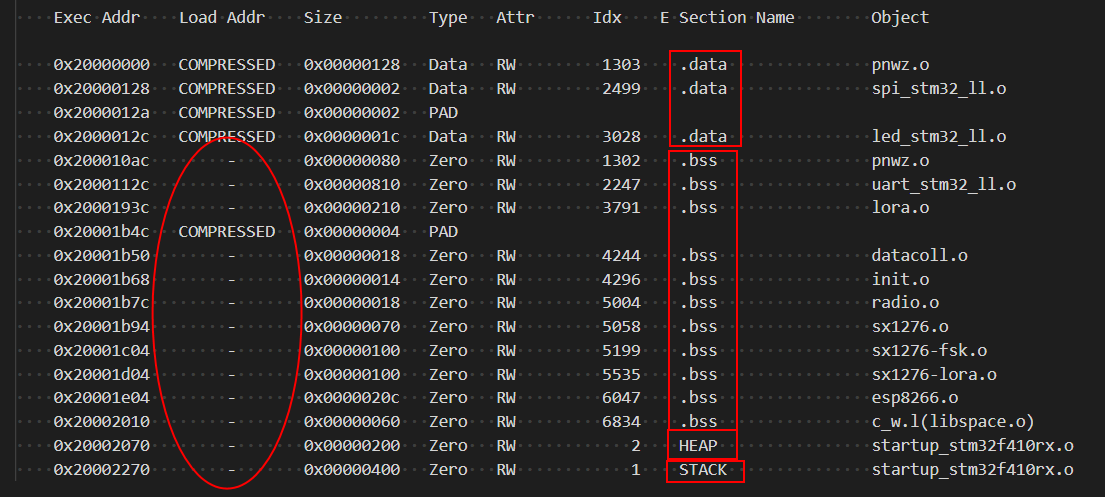The width and height of the screenshot is (1105, 497).
Task: Click index value 2247
Action: click(x=621, y=185)
